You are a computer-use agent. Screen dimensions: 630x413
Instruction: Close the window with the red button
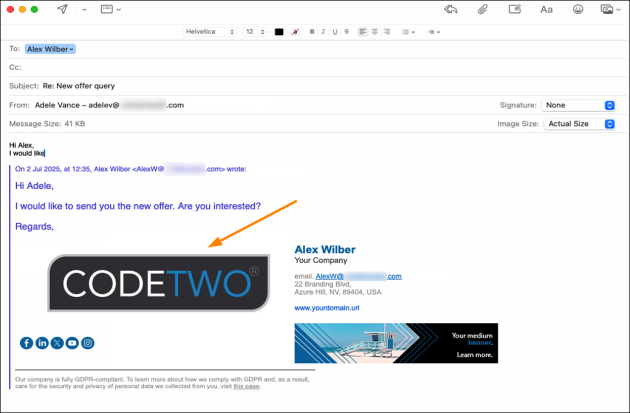10,9
